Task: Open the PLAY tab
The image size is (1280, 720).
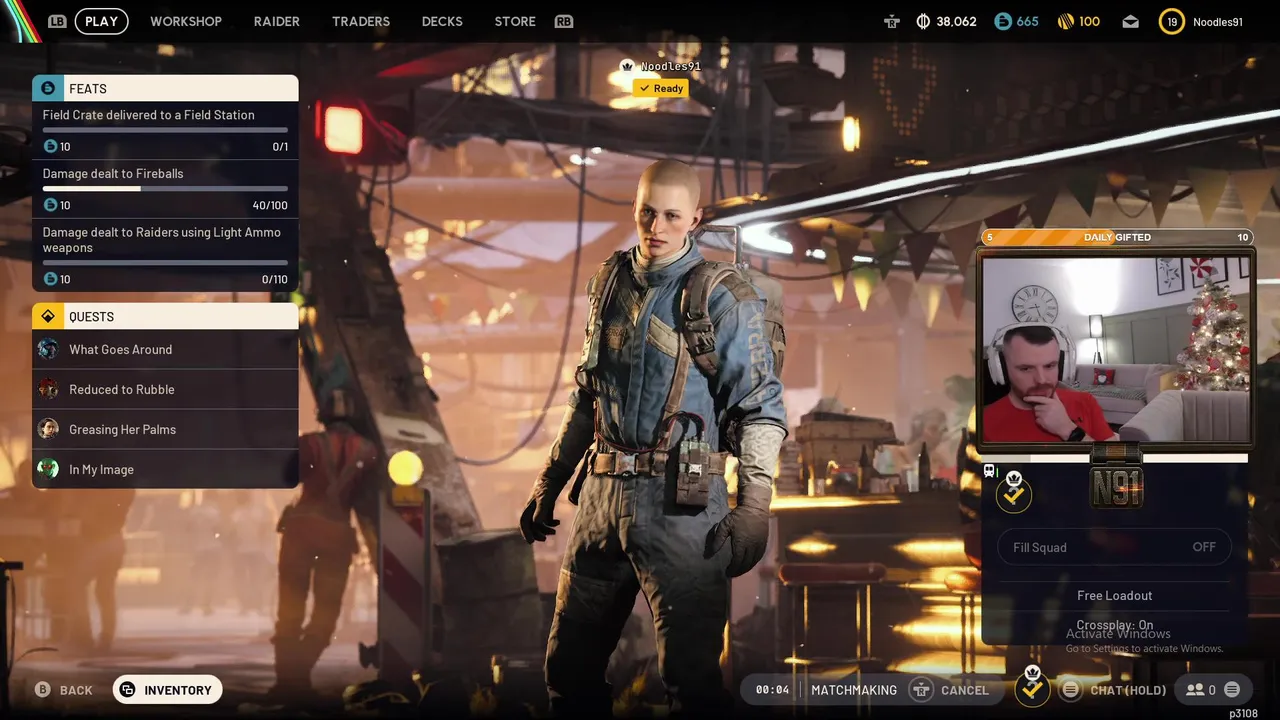Action: [101, 21]
